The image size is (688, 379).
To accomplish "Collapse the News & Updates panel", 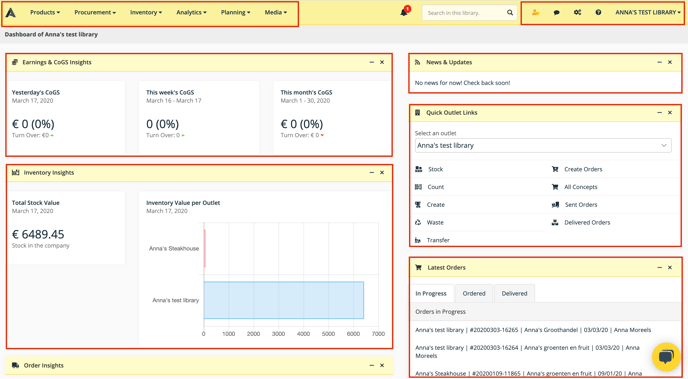I will coord(659,62).
